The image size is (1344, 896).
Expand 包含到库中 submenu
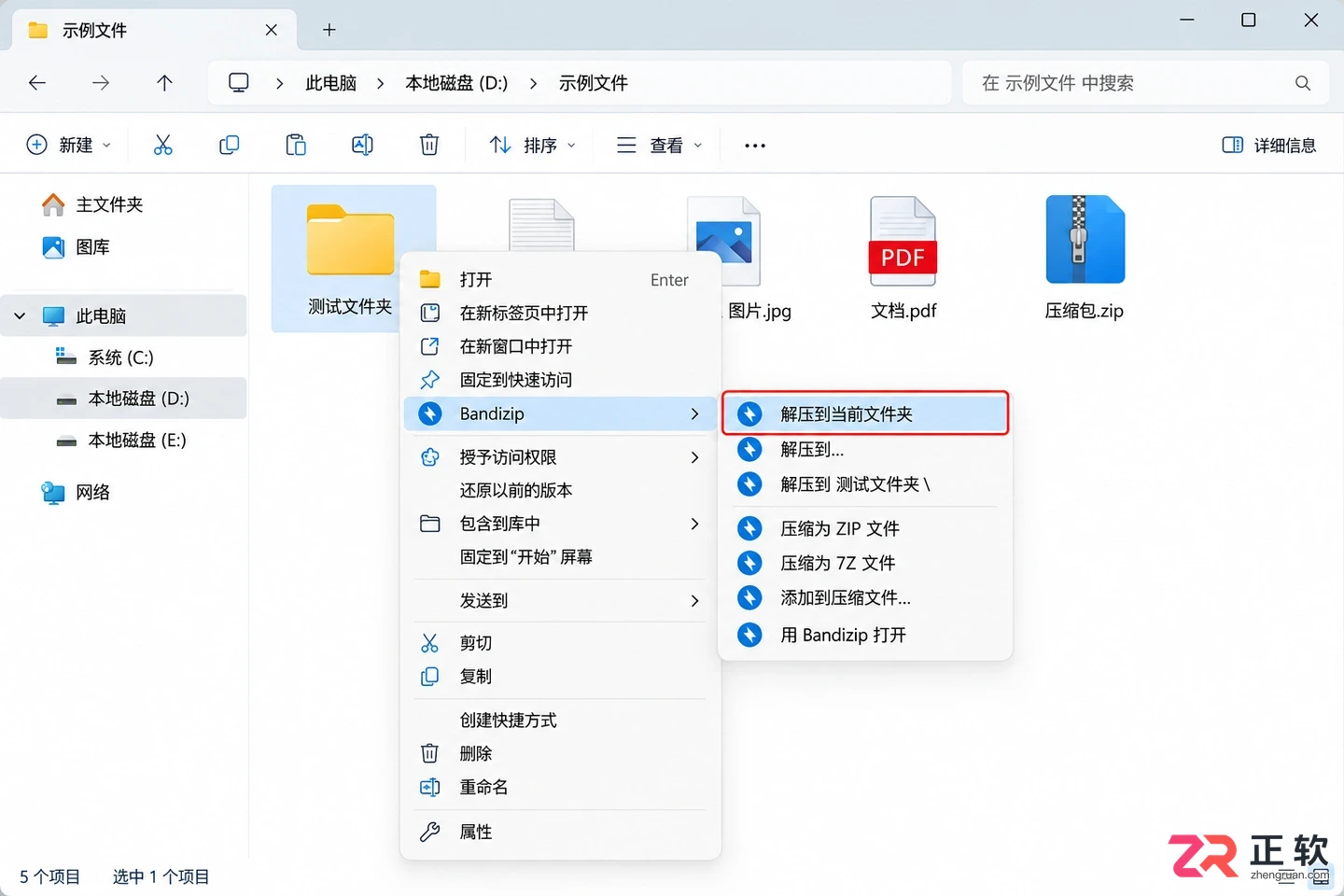[x=560, y=524]
